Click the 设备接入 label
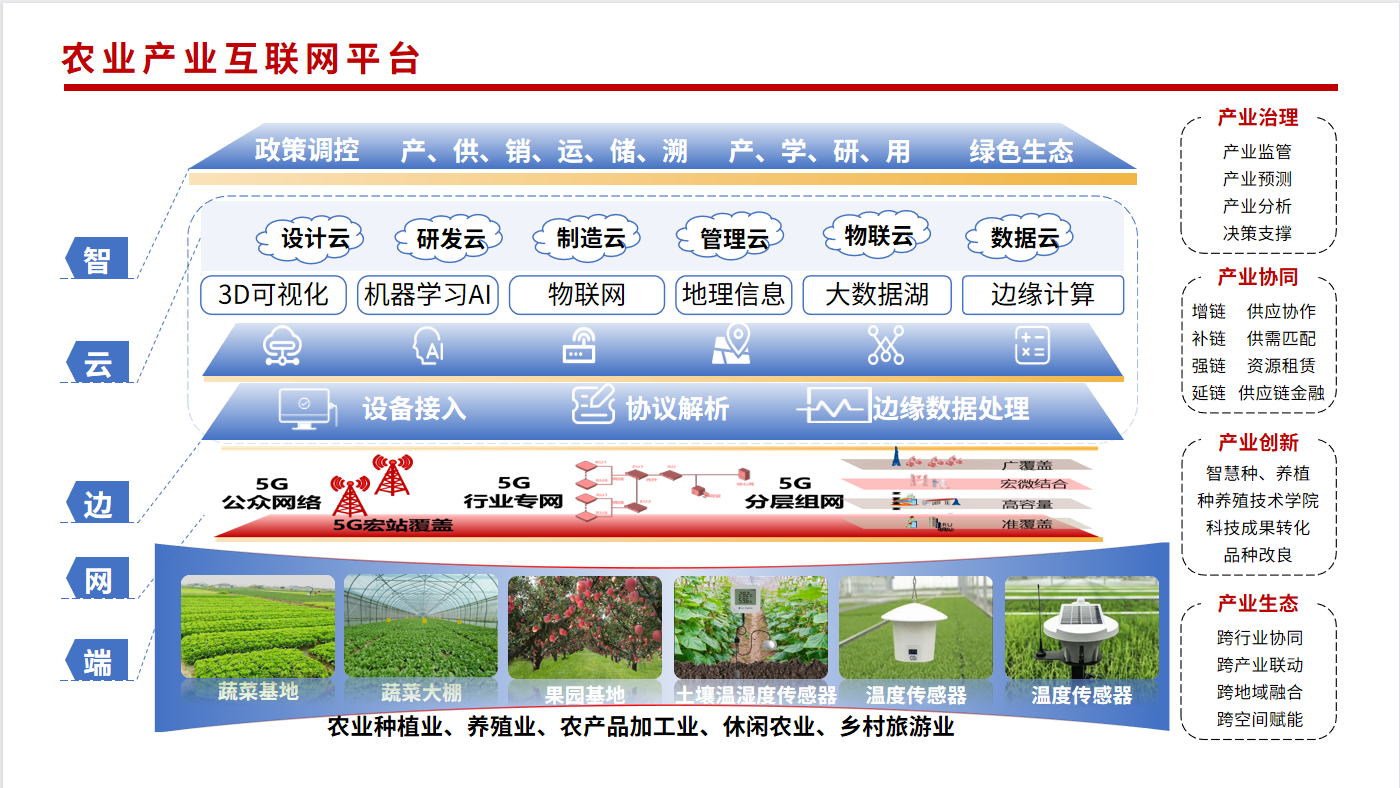 [414, 408]
